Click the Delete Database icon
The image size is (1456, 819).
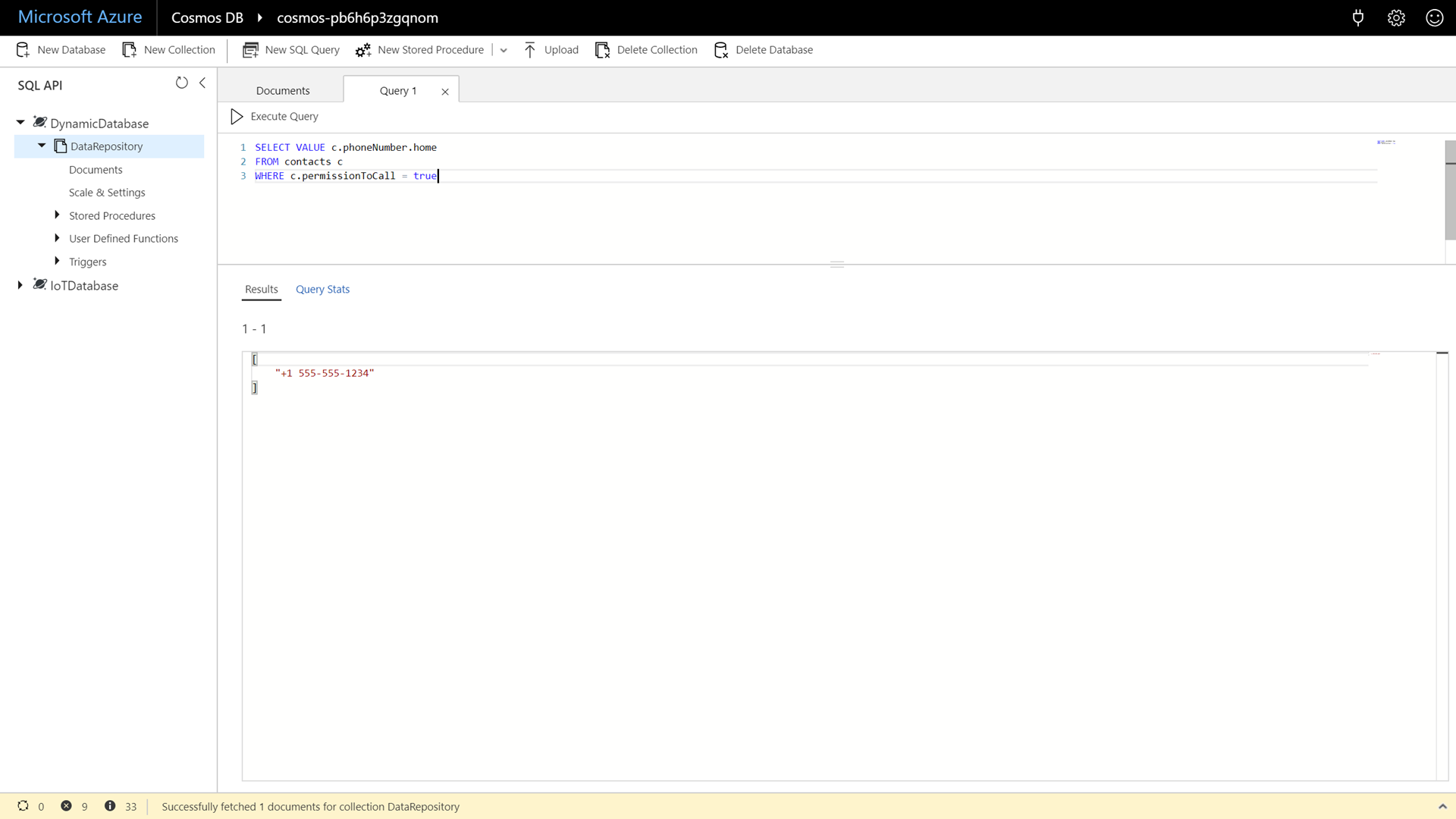point(720,50)
